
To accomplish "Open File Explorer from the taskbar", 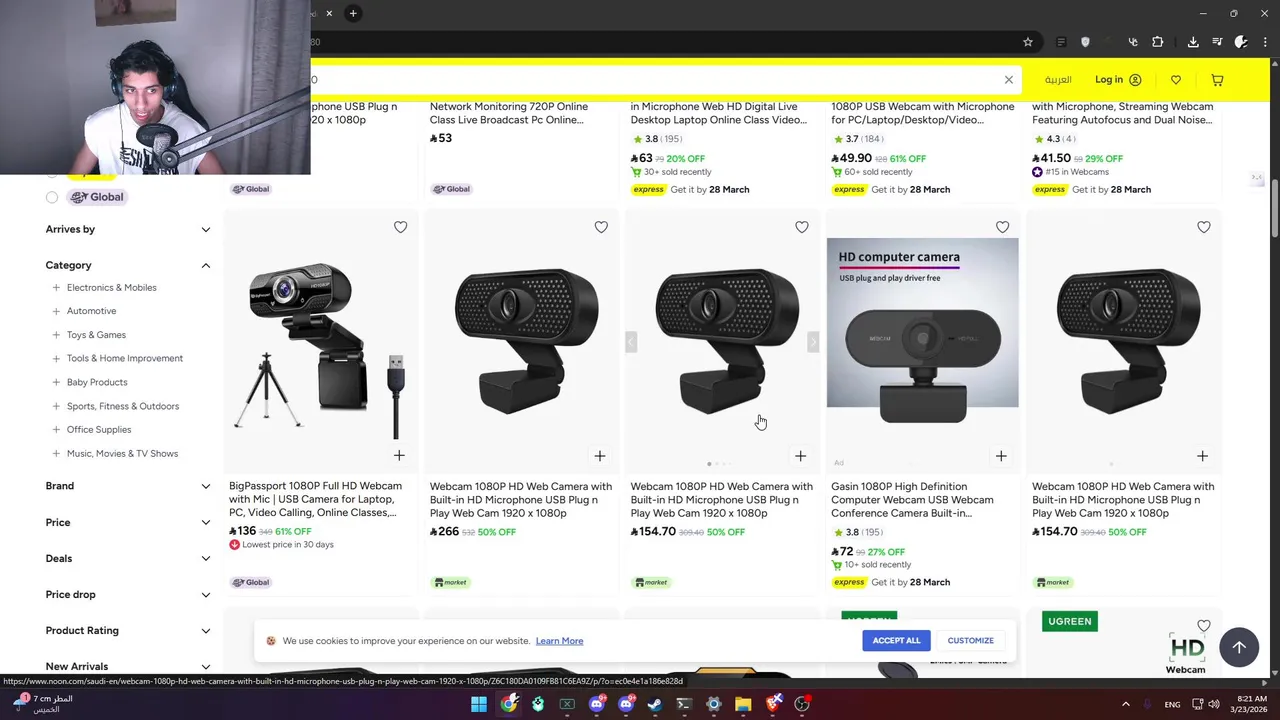I will point(743,704).
